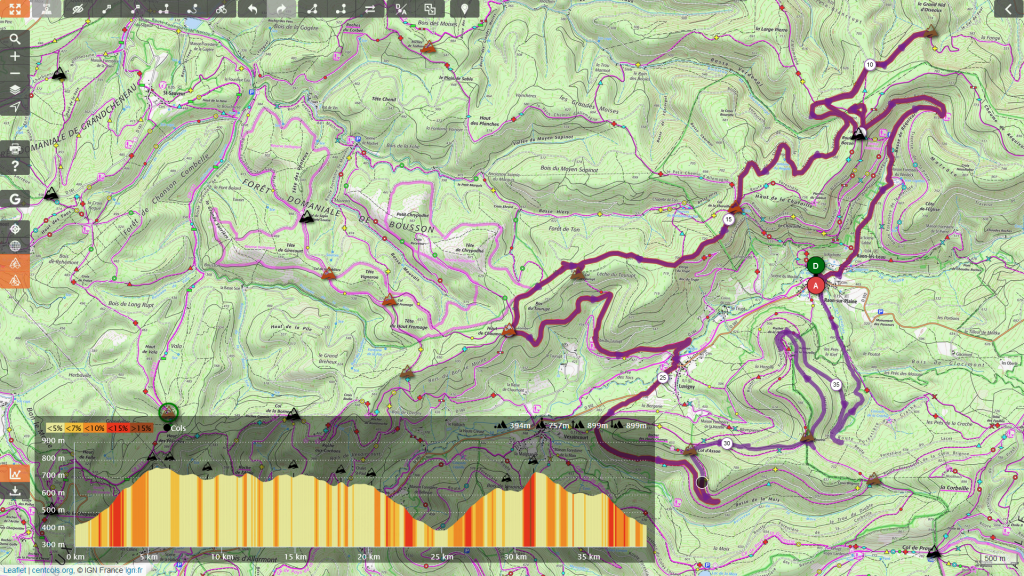Toggle the elevation profile chart button

15,474
